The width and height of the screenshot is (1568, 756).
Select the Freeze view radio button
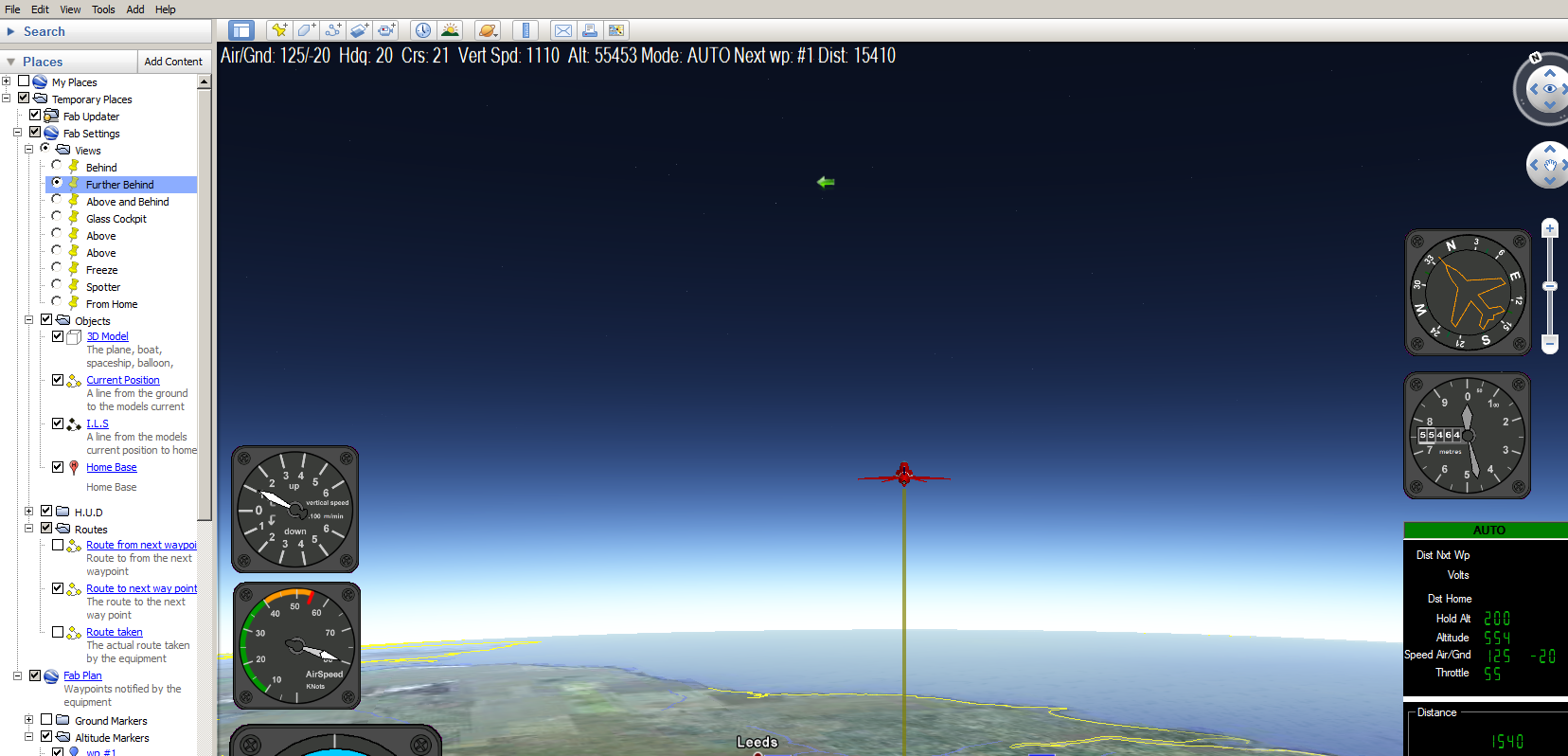click(56, 268)
